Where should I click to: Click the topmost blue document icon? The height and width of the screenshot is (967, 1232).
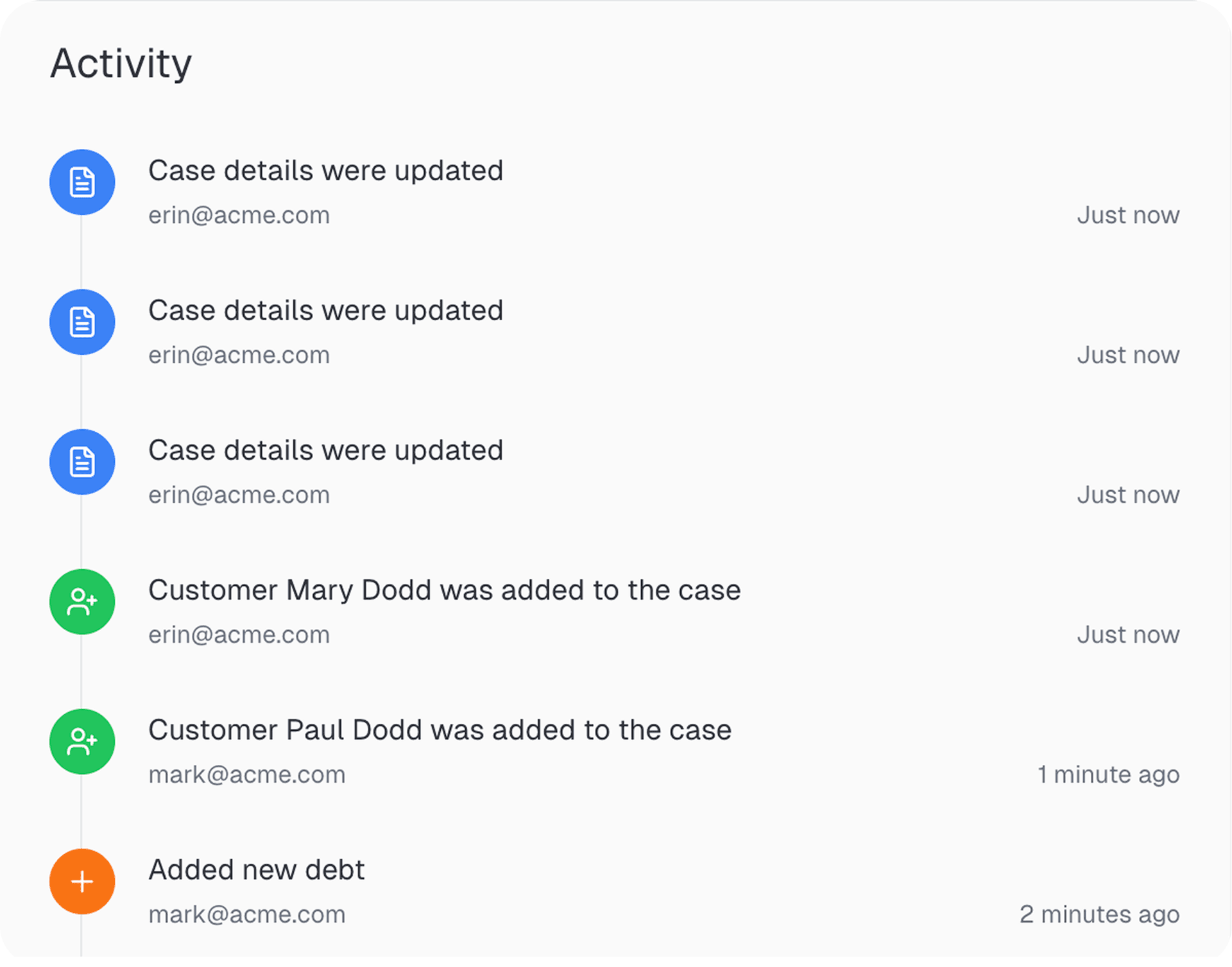point(82,182)
